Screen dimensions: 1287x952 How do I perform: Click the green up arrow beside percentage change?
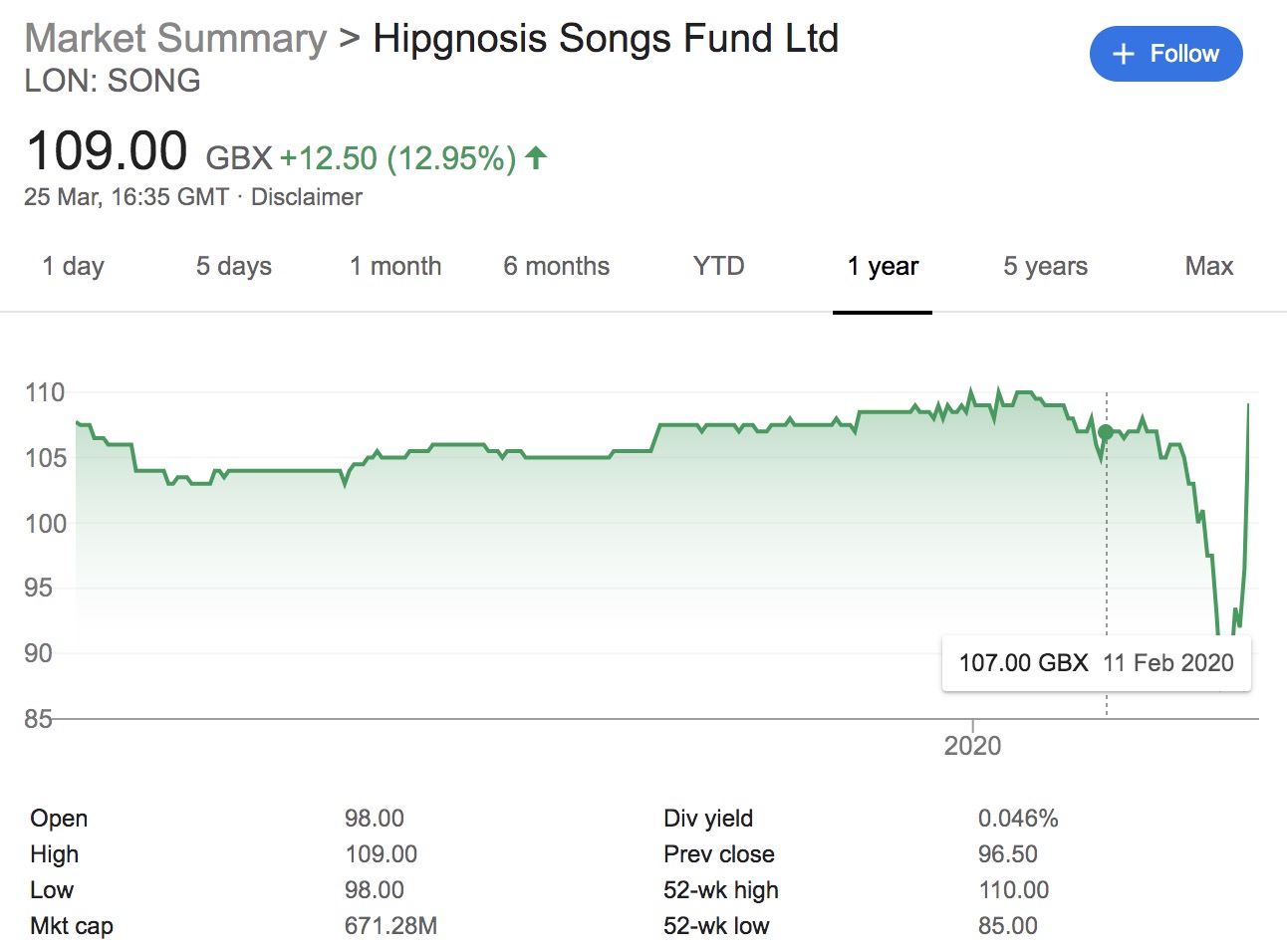(x=536, y=157)
